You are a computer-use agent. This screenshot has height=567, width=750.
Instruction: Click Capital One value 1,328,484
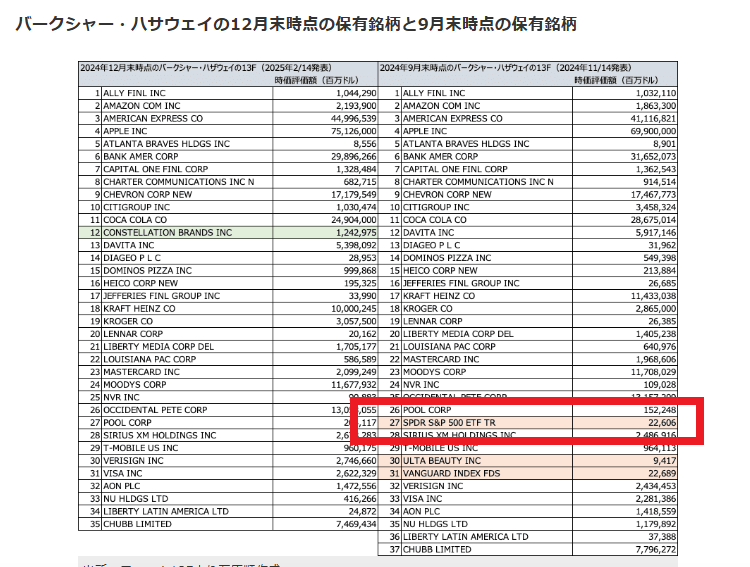pyautogui.click(x=356, y=169)
